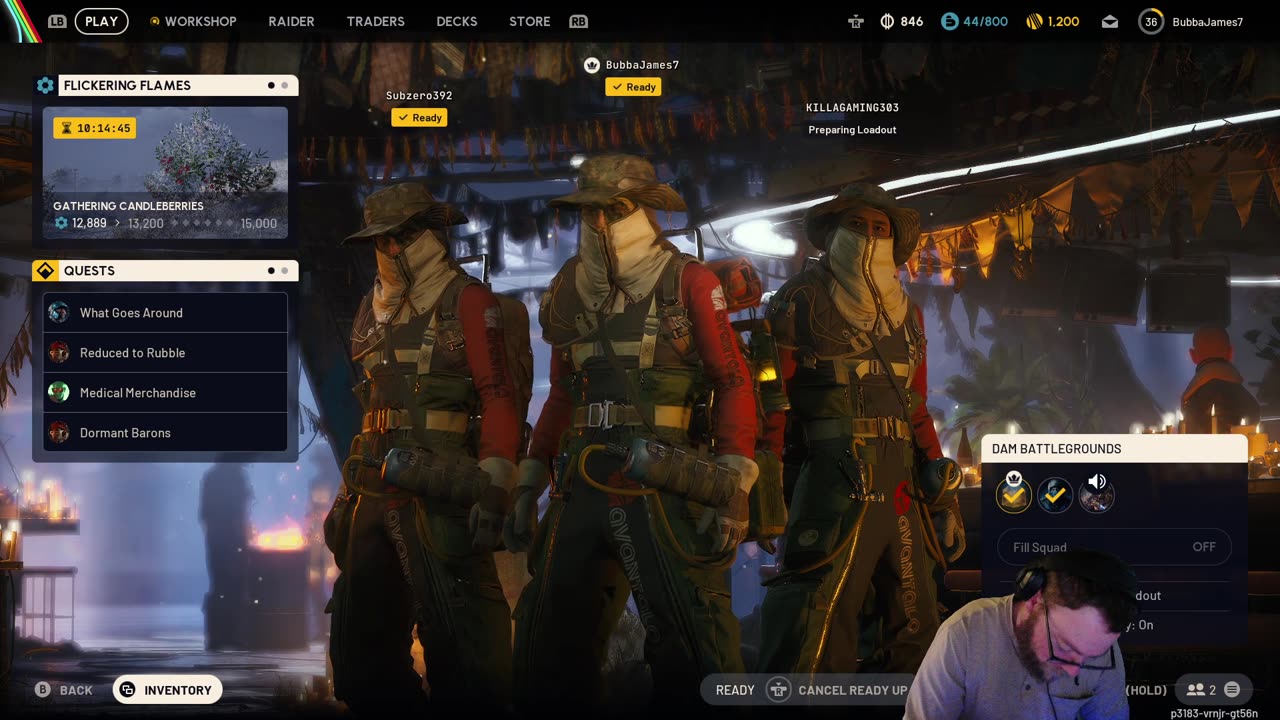
Task: Click the blue 44/800 token icon
Action: click(950, 21)
